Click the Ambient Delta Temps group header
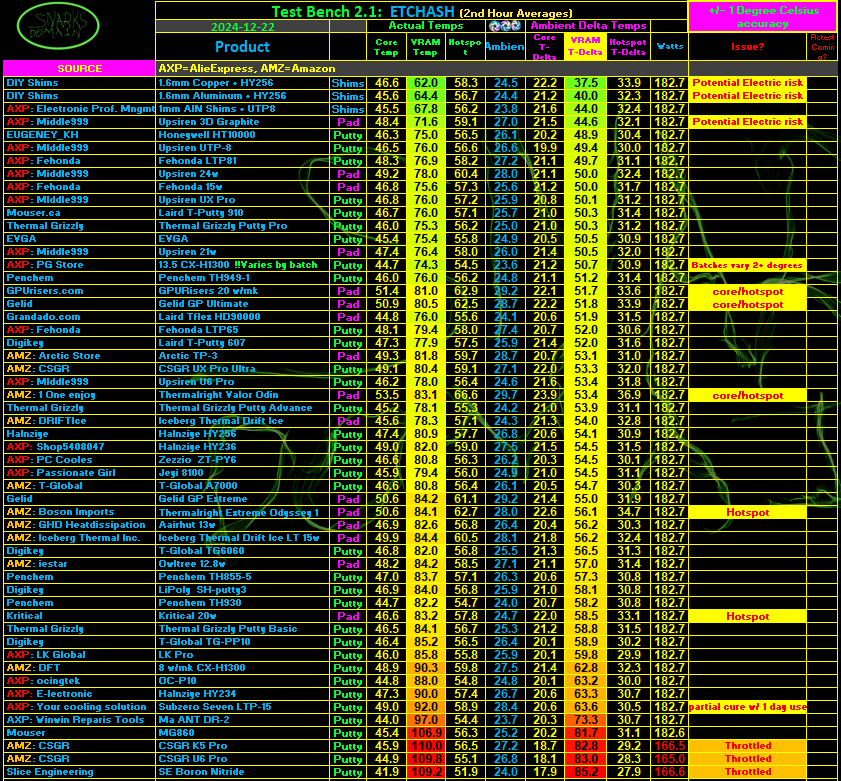Image resolution: width=841 pixels, height=781 pixels. [588, 26]
